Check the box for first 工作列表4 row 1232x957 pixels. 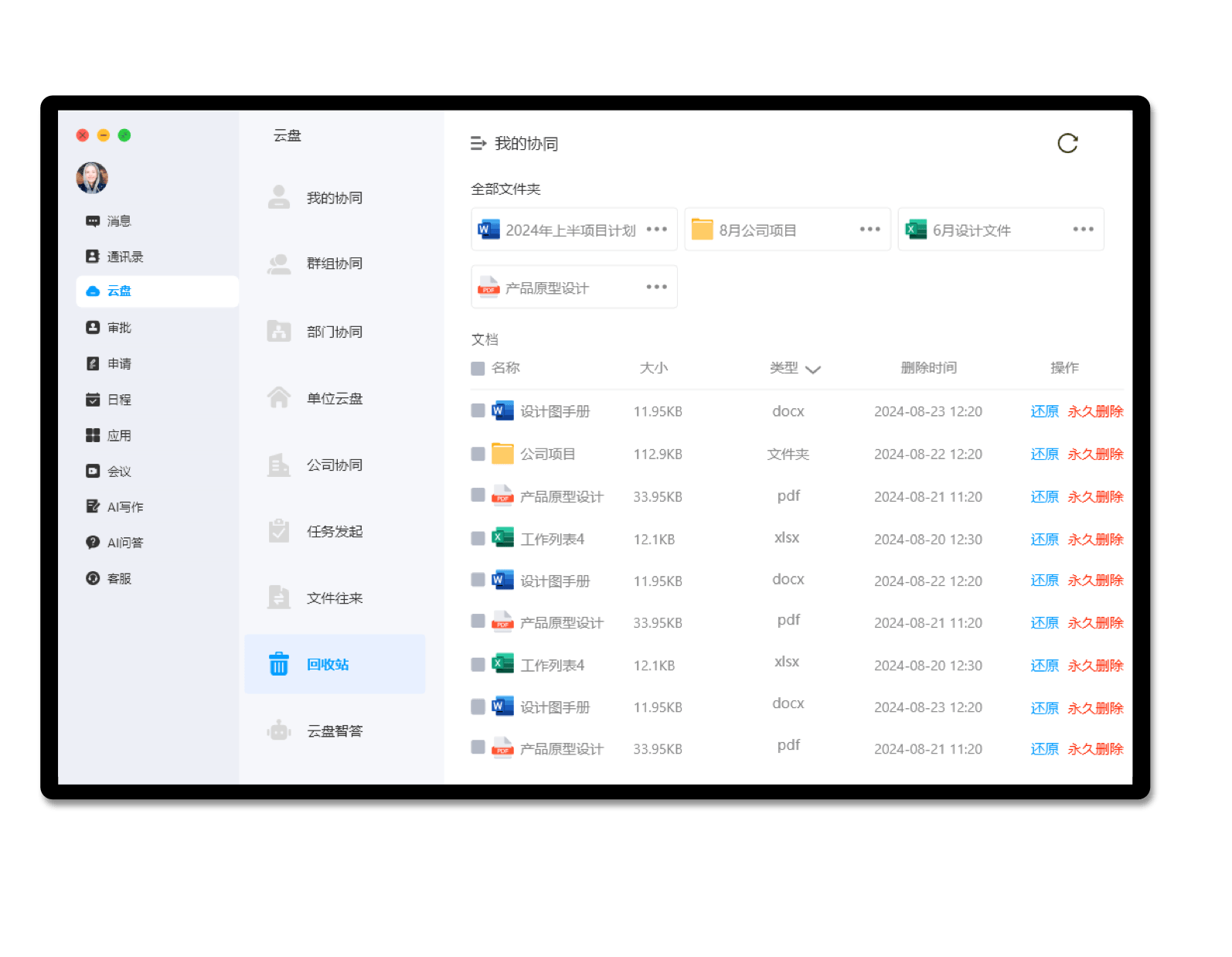point(478,537)
